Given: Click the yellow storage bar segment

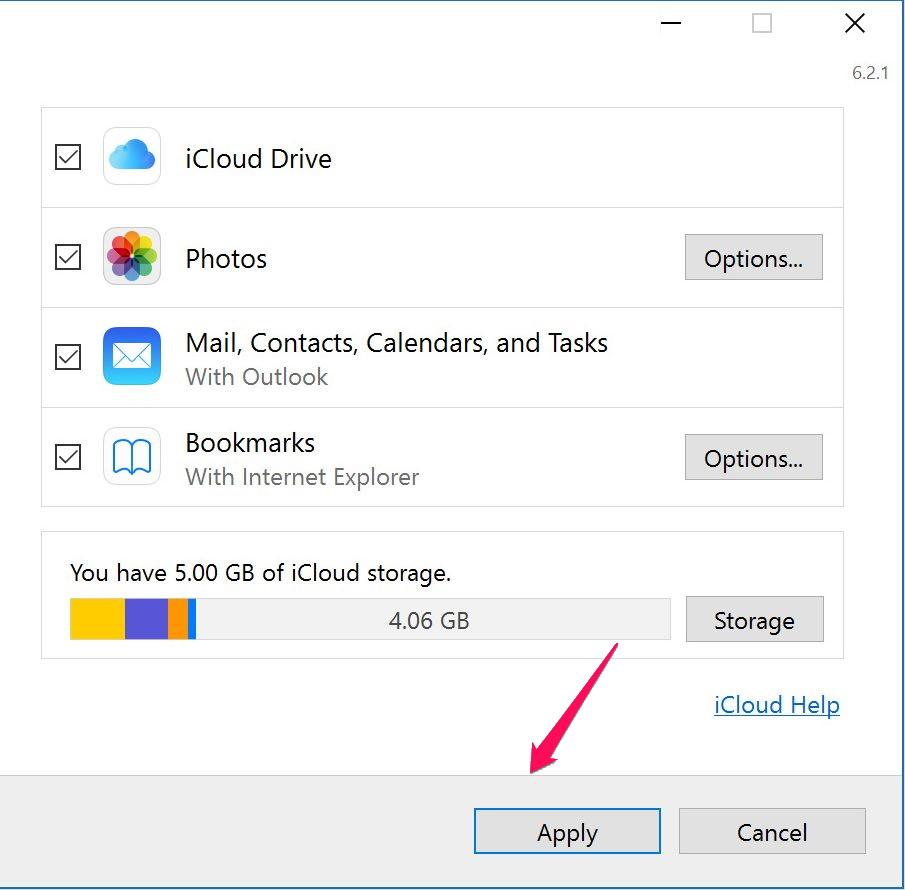Looking at the screenshot, I should coord(98,619).
